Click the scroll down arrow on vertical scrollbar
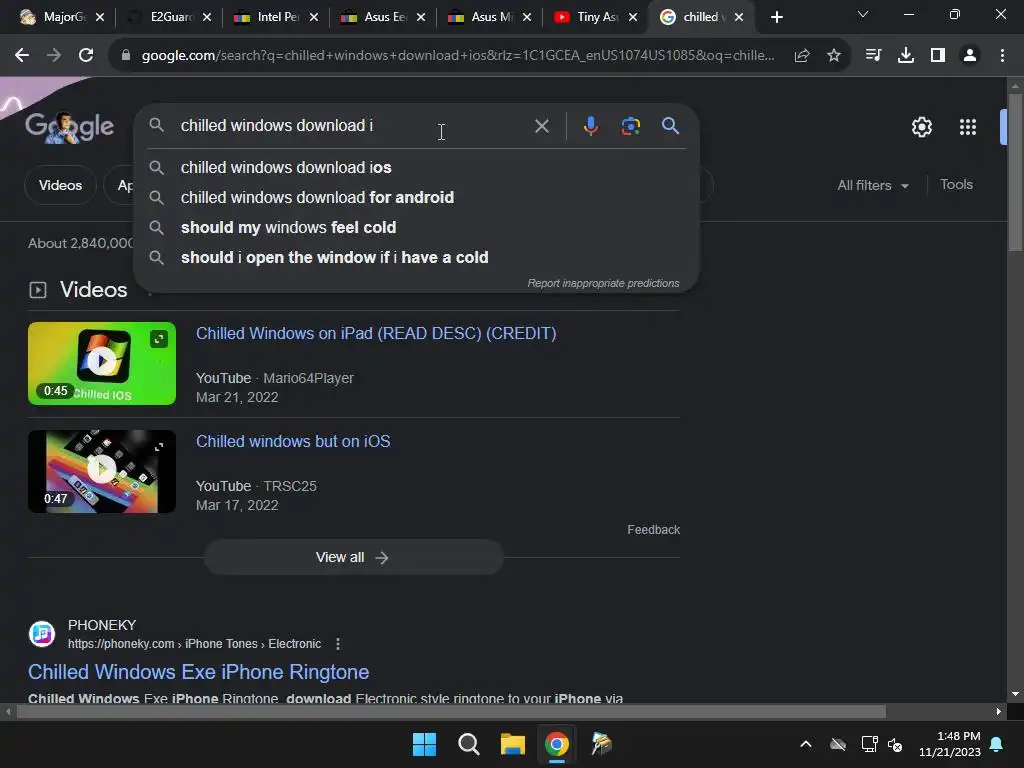Screen dimensions: 1024x768 1014,694
